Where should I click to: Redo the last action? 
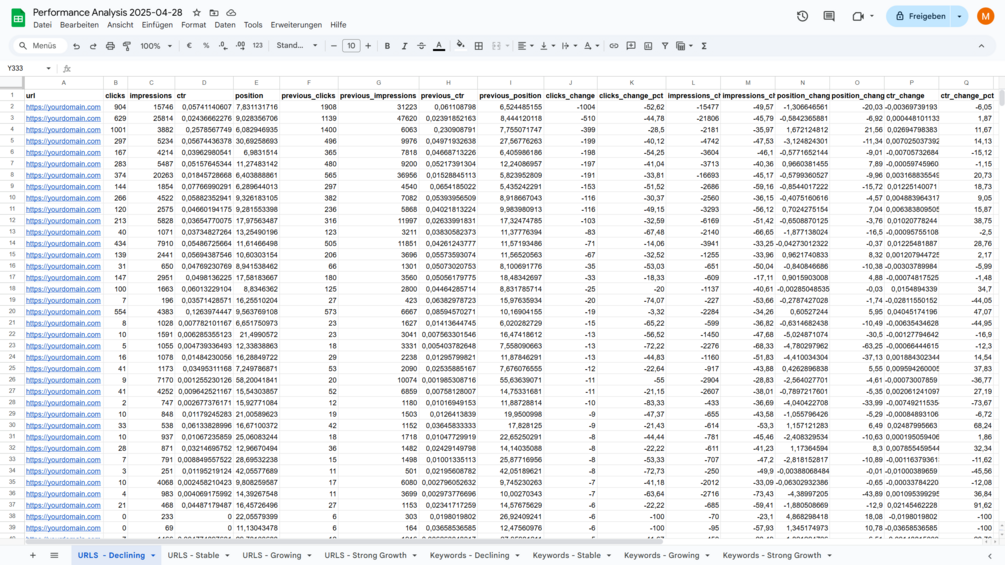point(93,46)
